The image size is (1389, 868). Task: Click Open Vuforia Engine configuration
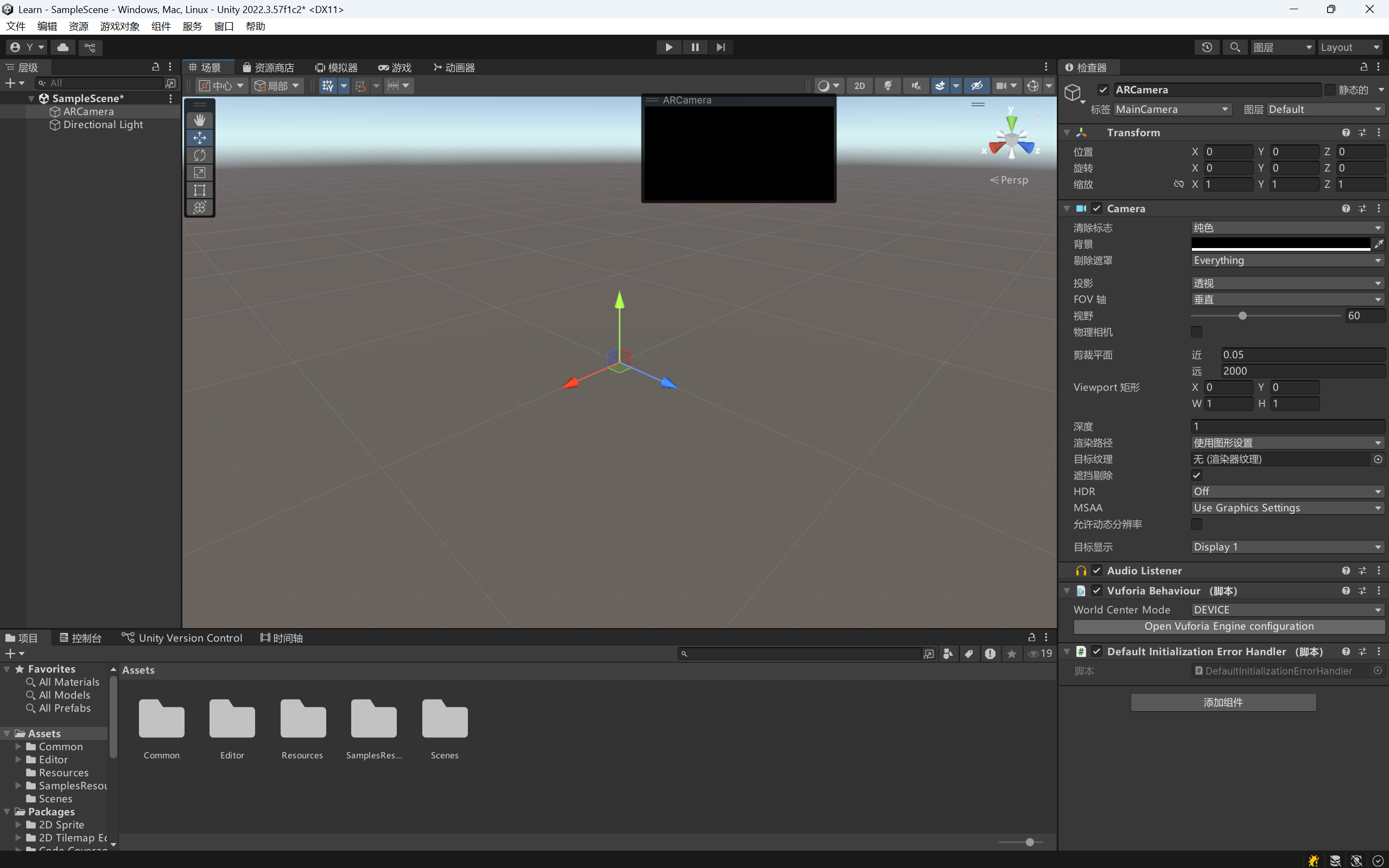(1228, 626)
